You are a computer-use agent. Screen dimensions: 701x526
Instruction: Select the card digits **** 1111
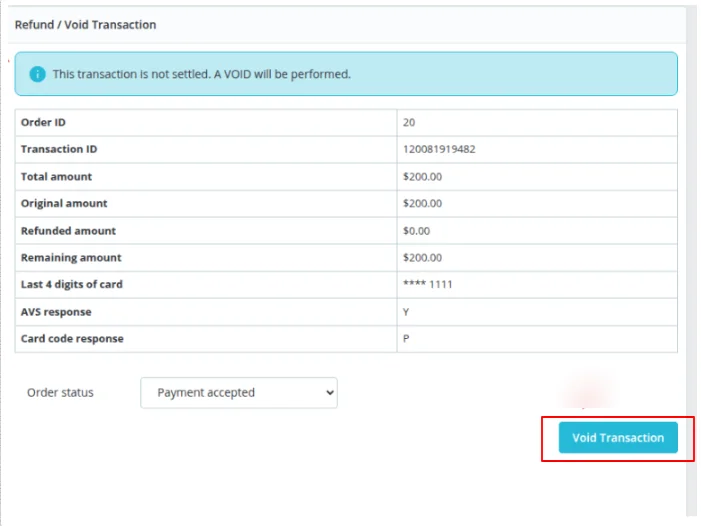pyautogui.click(x=427, y=284)
